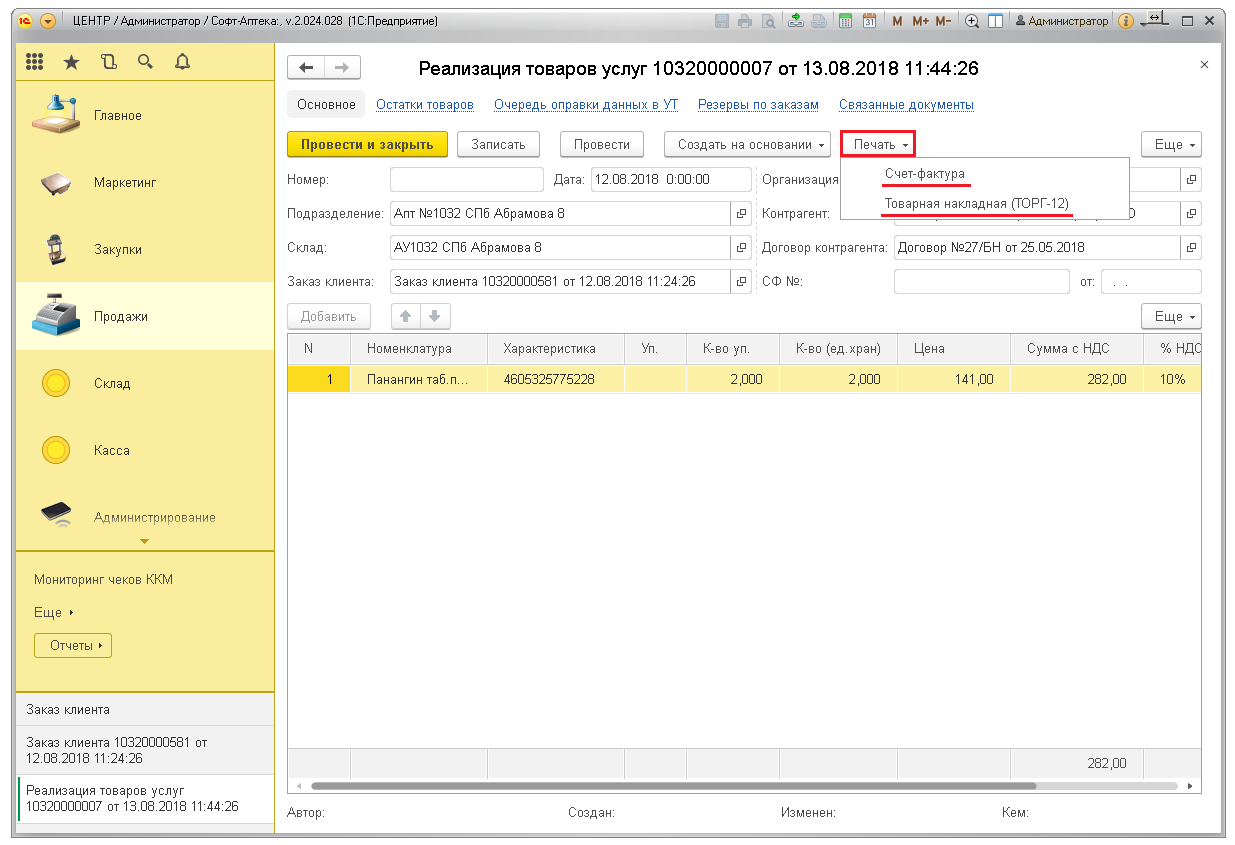Expand 'Отчеты' button in sidebar
This screenshot has height=845, width=1235.
[x=73, y=645]
